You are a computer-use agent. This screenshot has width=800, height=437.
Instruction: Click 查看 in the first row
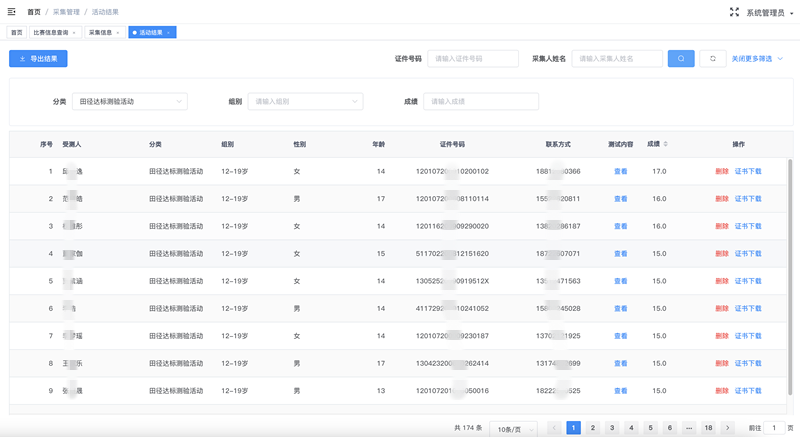point(620,171)
